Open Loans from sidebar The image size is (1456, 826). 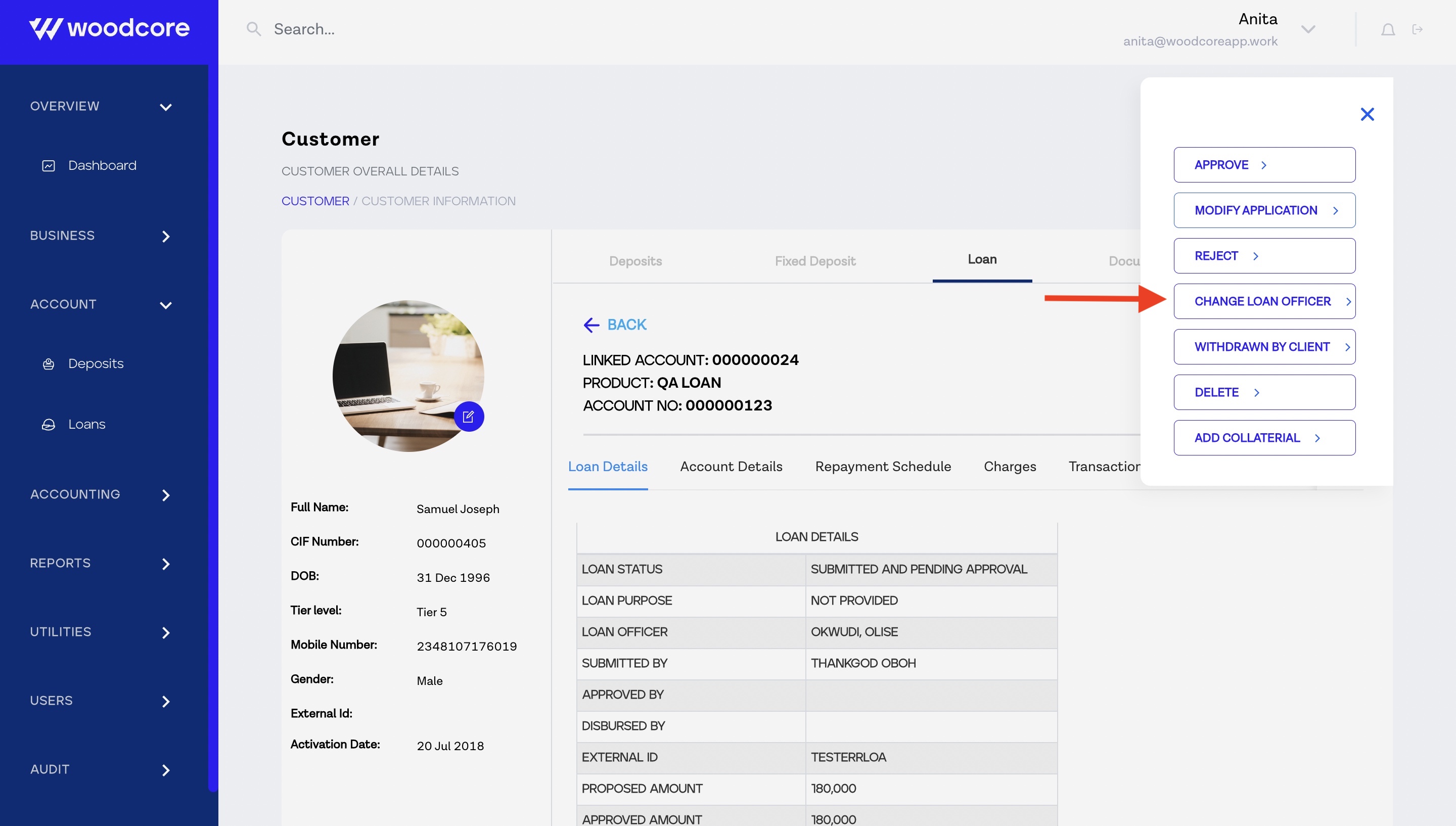click(x=86, y=424)
